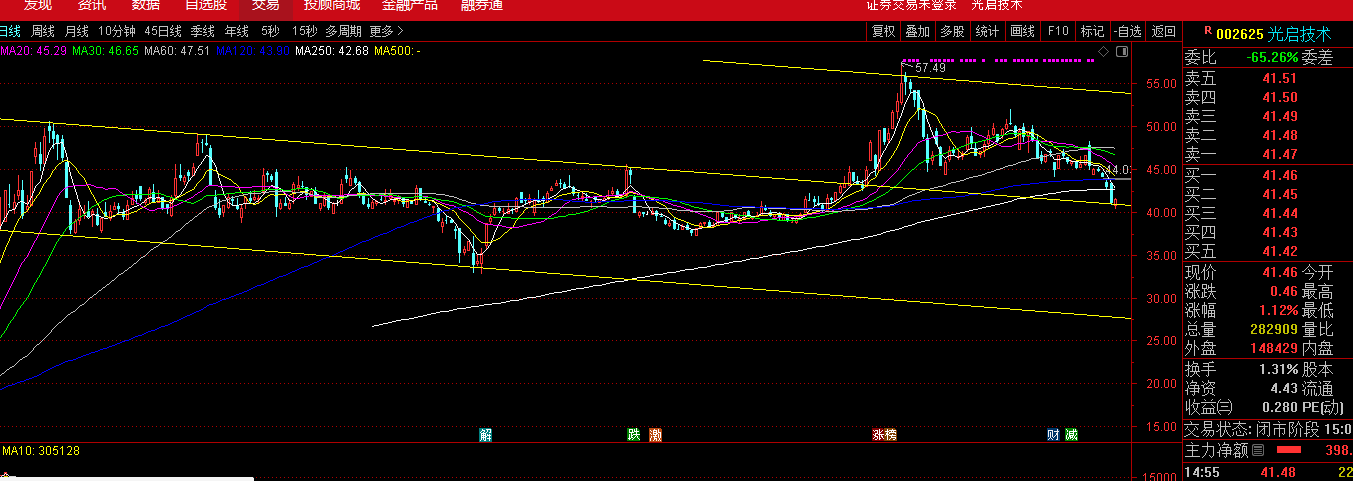This screenshot has height=481, width=1353.
Task: Click the 减 event marker on timeline
Action: [1071, 435]
